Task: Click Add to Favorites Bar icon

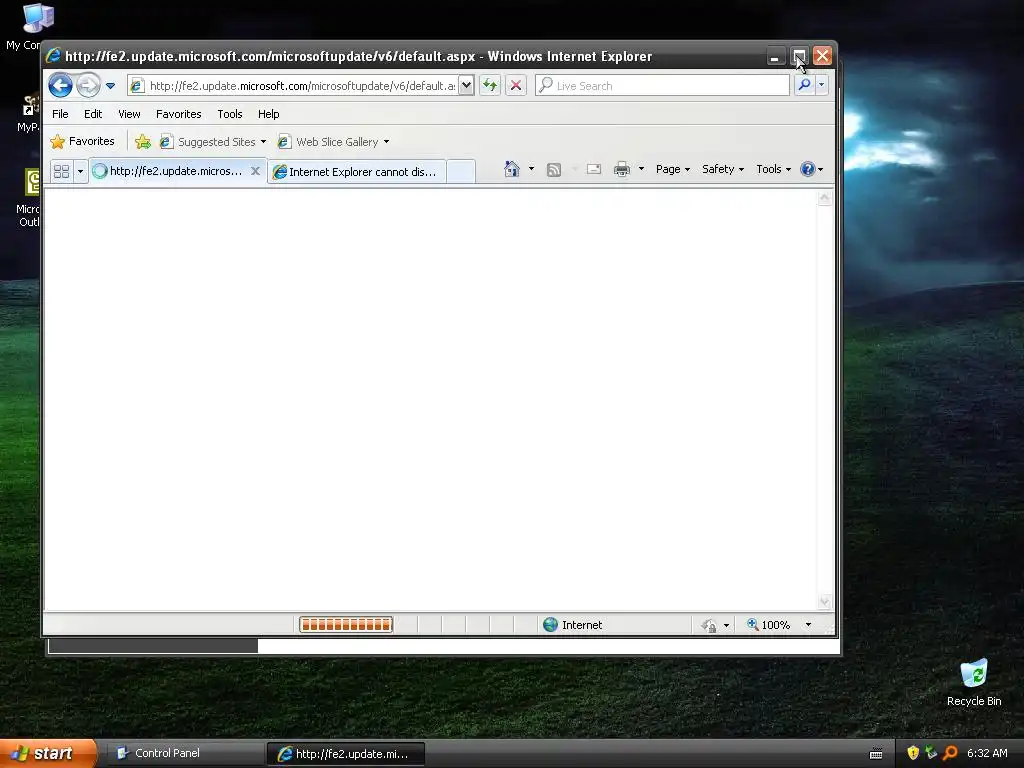Action: pos(142,141)
